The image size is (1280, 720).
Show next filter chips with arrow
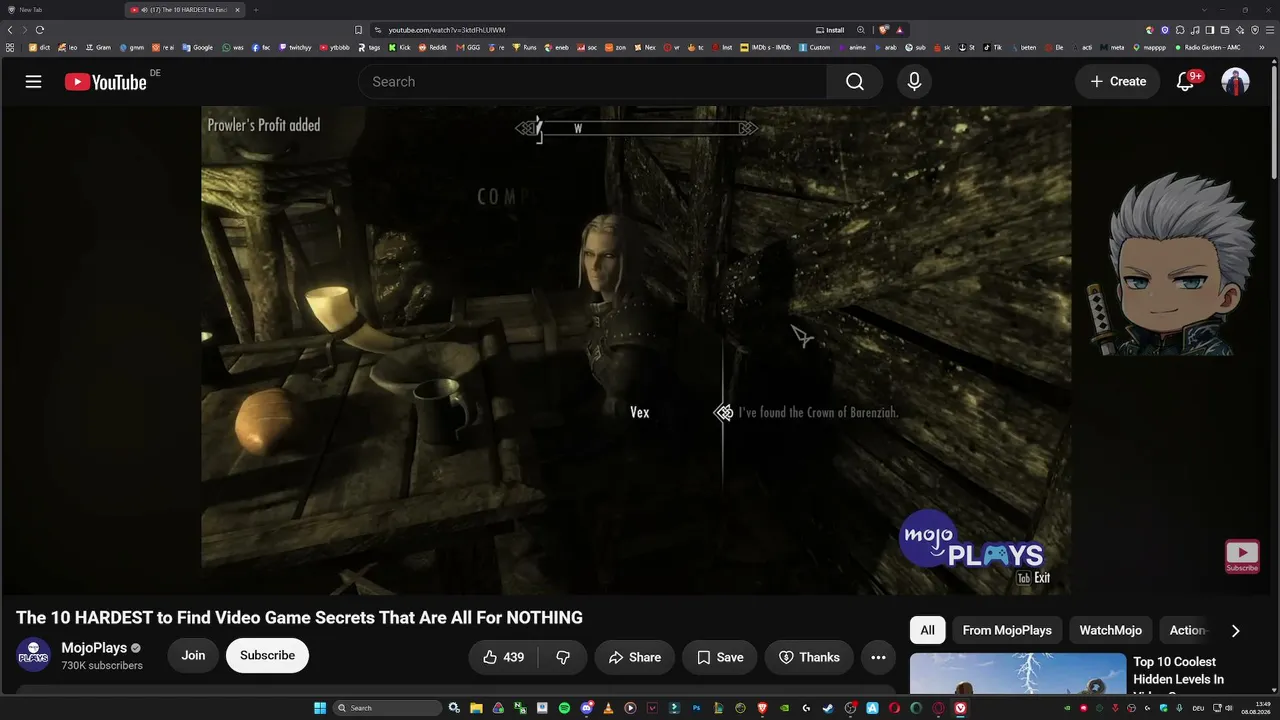[x=1235, y=630]
